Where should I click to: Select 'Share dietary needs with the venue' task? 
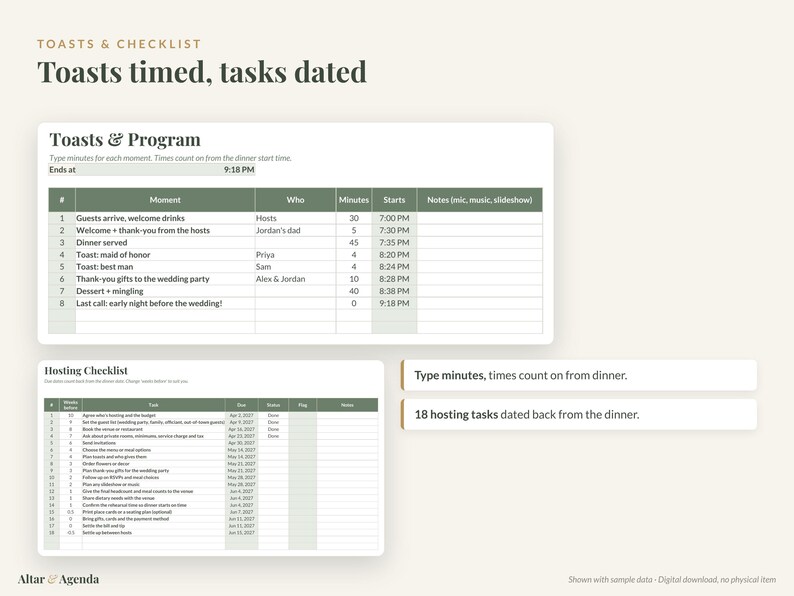click(153, 498)
